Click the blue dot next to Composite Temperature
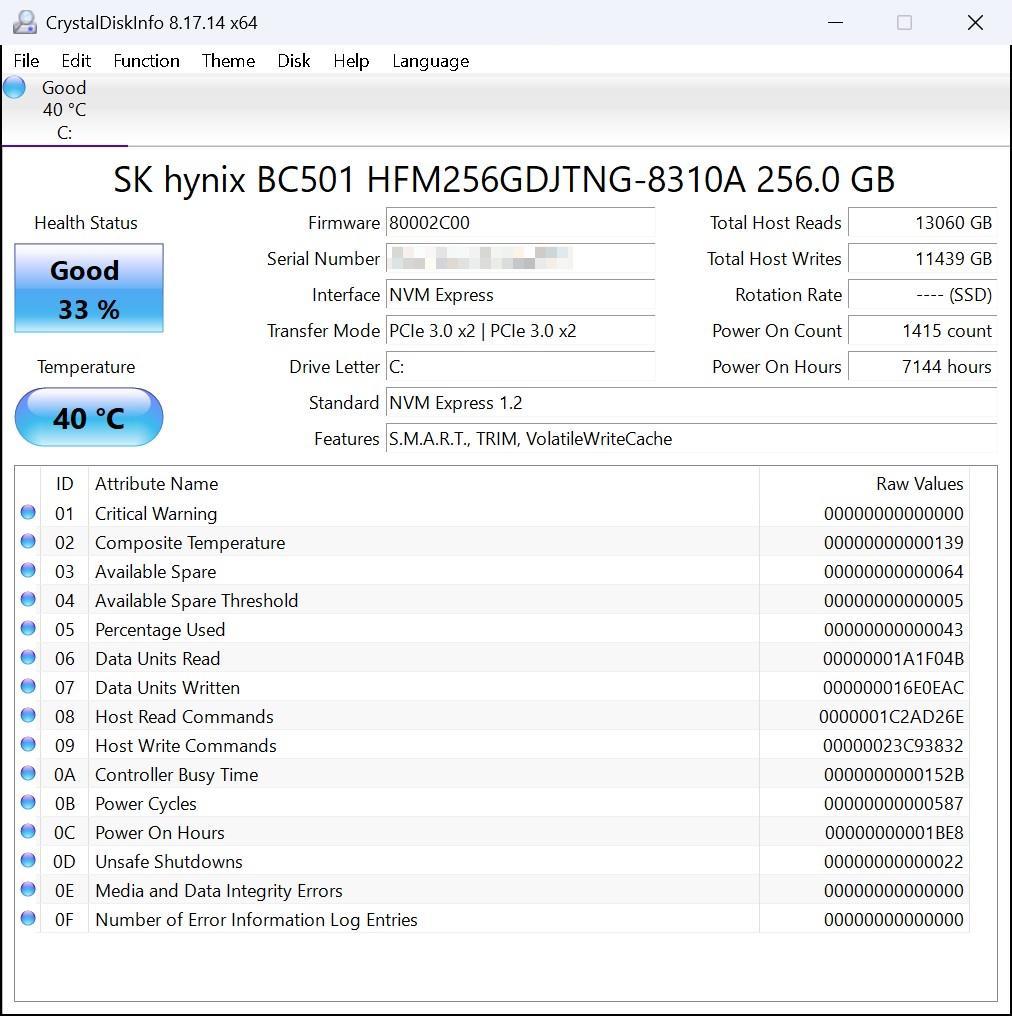 27,541
